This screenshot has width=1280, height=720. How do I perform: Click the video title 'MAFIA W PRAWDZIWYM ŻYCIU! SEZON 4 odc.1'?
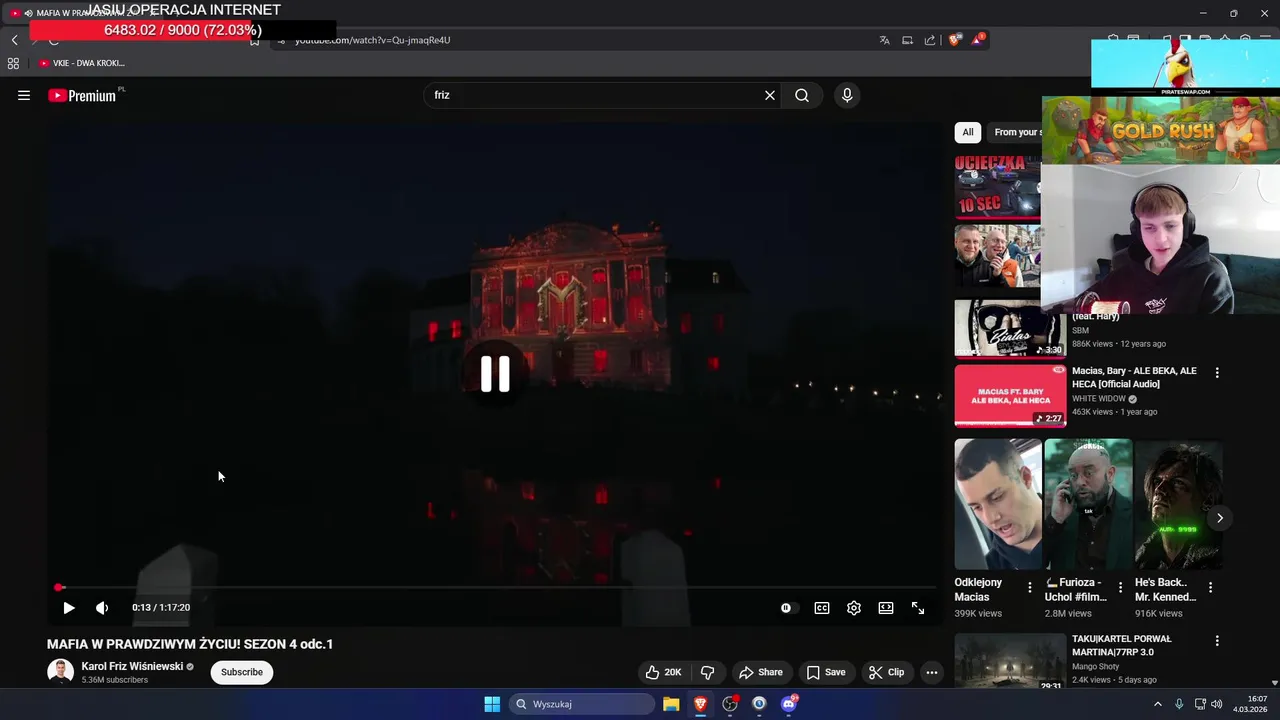[x=190, y=644]
